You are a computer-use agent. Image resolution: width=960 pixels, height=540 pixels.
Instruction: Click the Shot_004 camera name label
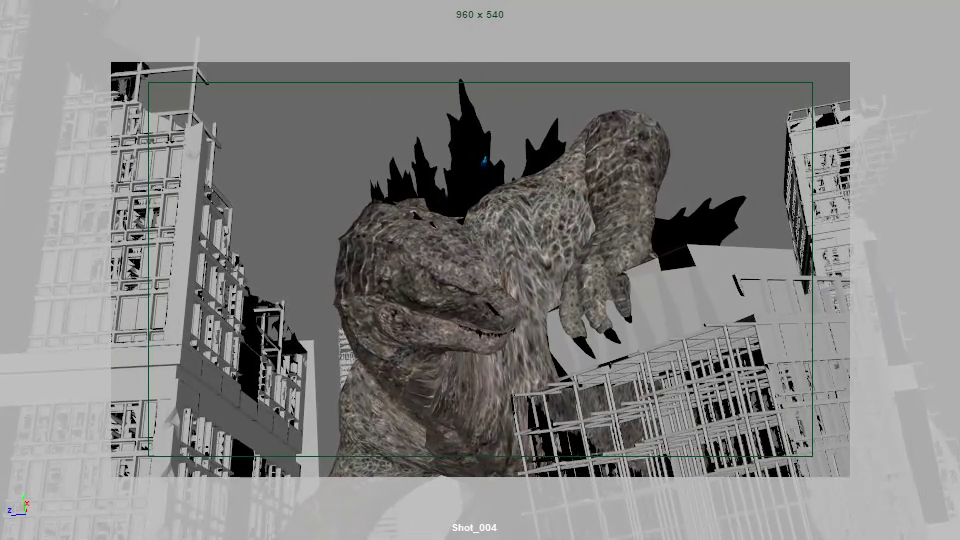point(474,528)
